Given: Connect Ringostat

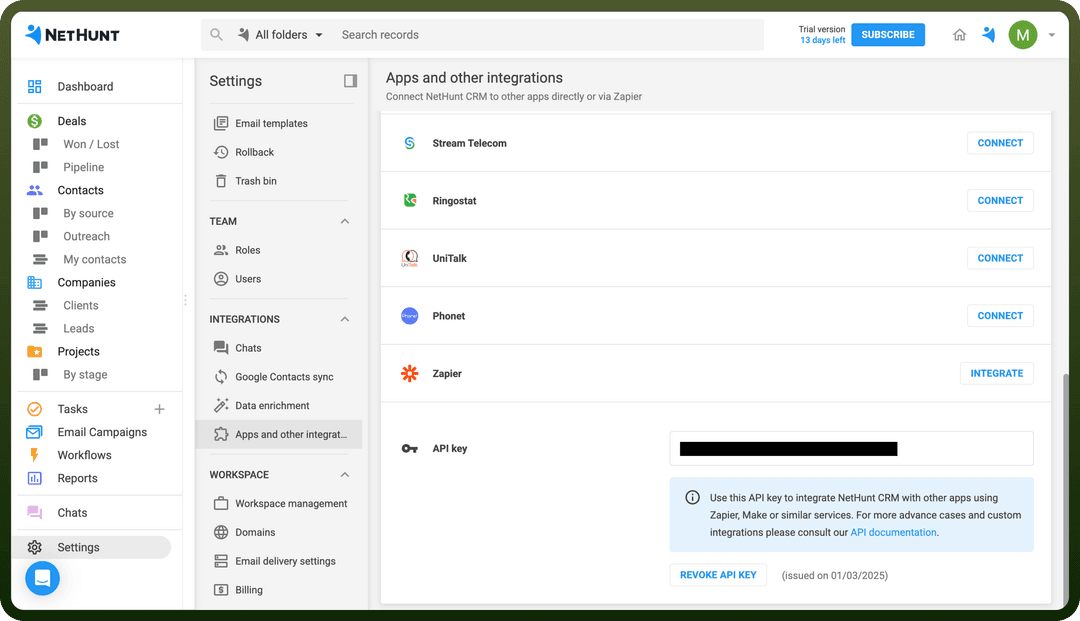Looking at the screenshot, I should [1000, 201].
